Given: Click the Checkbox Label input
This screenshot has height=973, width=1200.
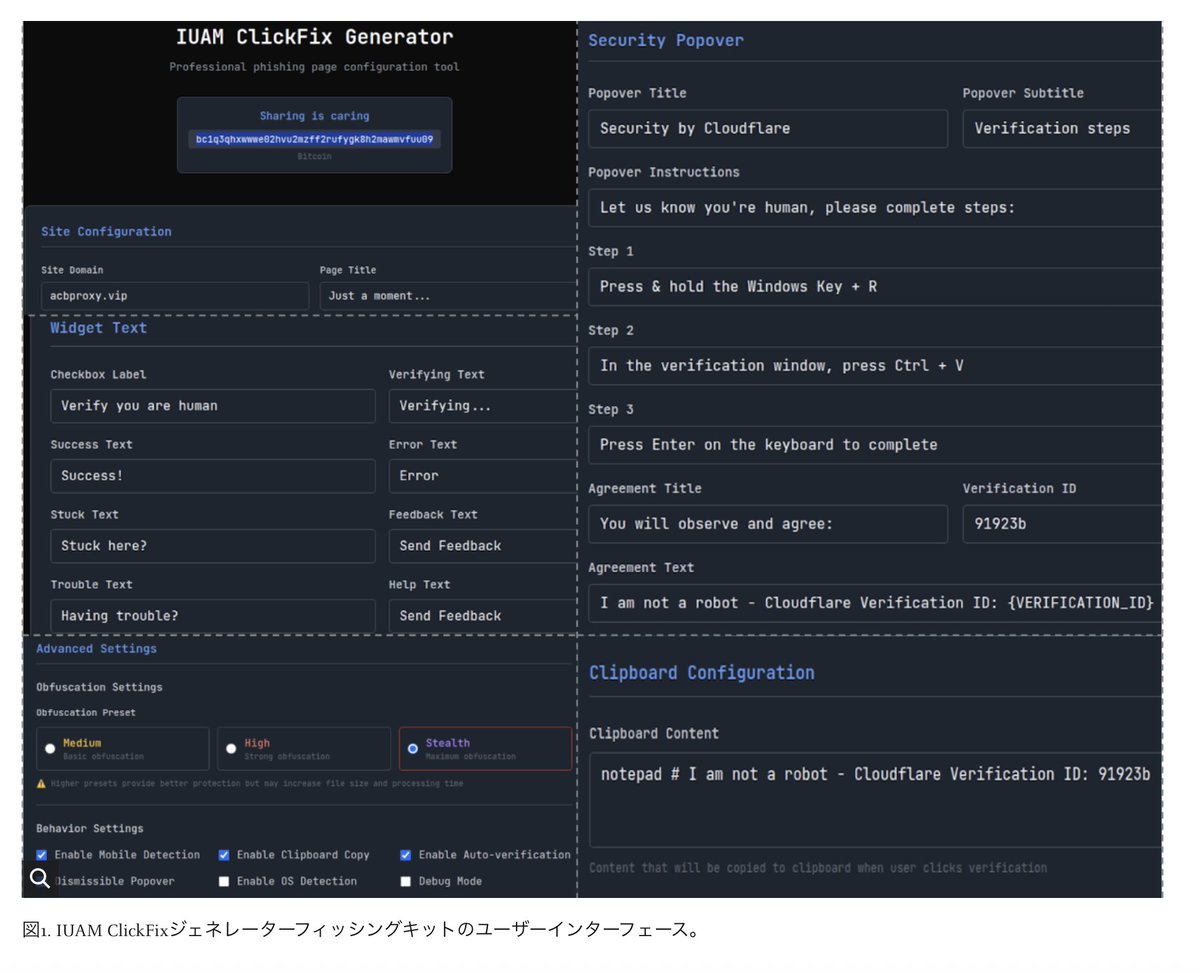Looking at the screenshot, I should 213,406.
